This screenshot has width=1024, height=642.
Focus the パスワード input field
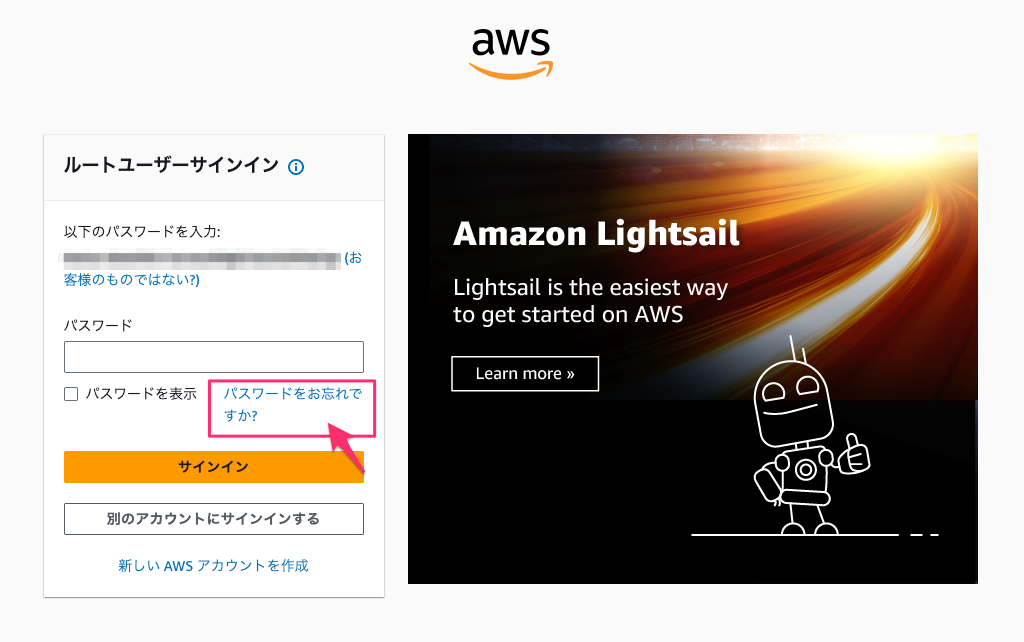213,357
